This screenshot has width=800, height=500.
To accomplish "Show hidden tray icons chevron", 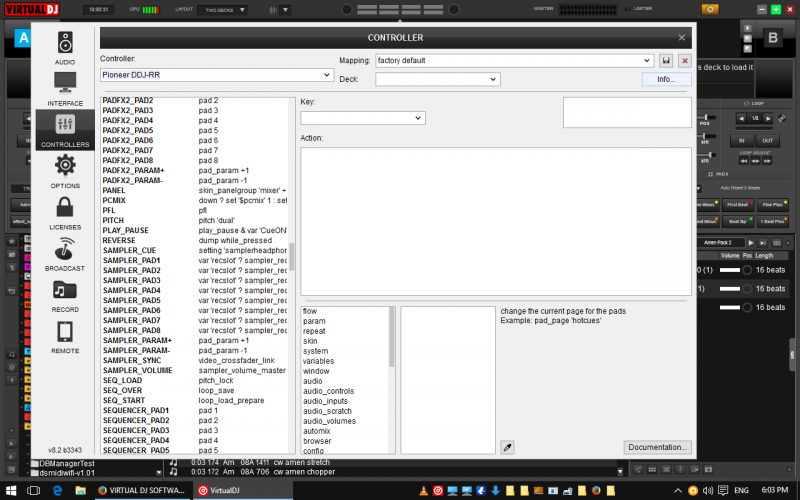I will (678, 491).
